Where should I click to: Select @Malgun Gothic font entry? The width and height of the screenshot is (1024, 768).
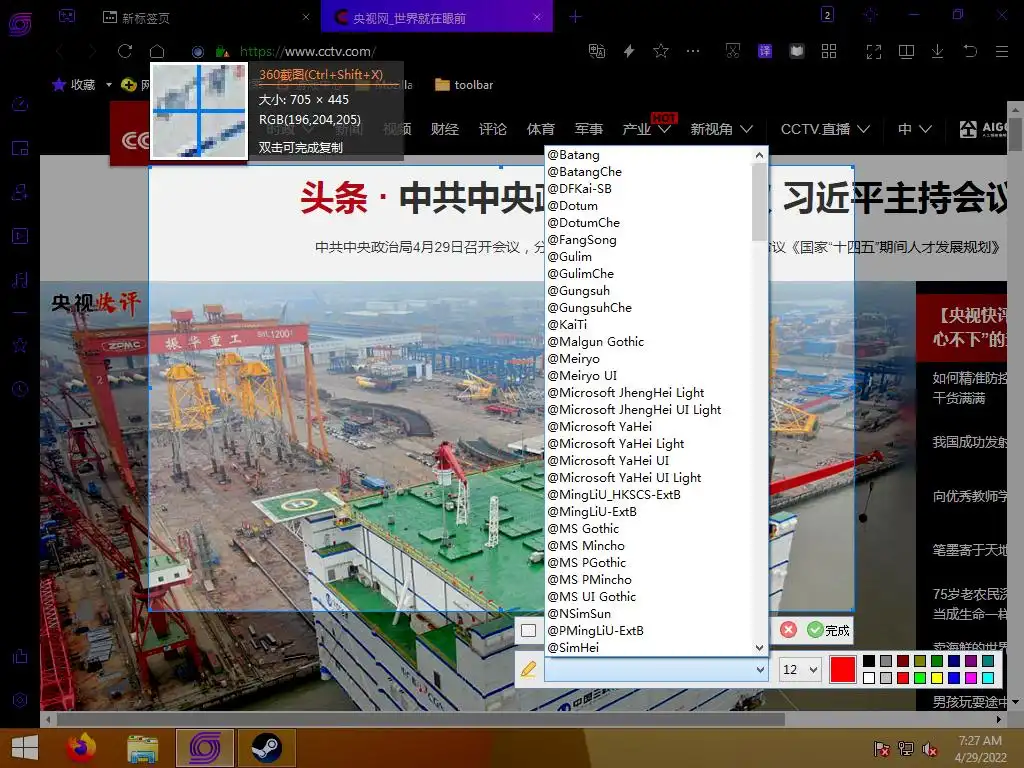pyautogui.click(x=648, y=342)
